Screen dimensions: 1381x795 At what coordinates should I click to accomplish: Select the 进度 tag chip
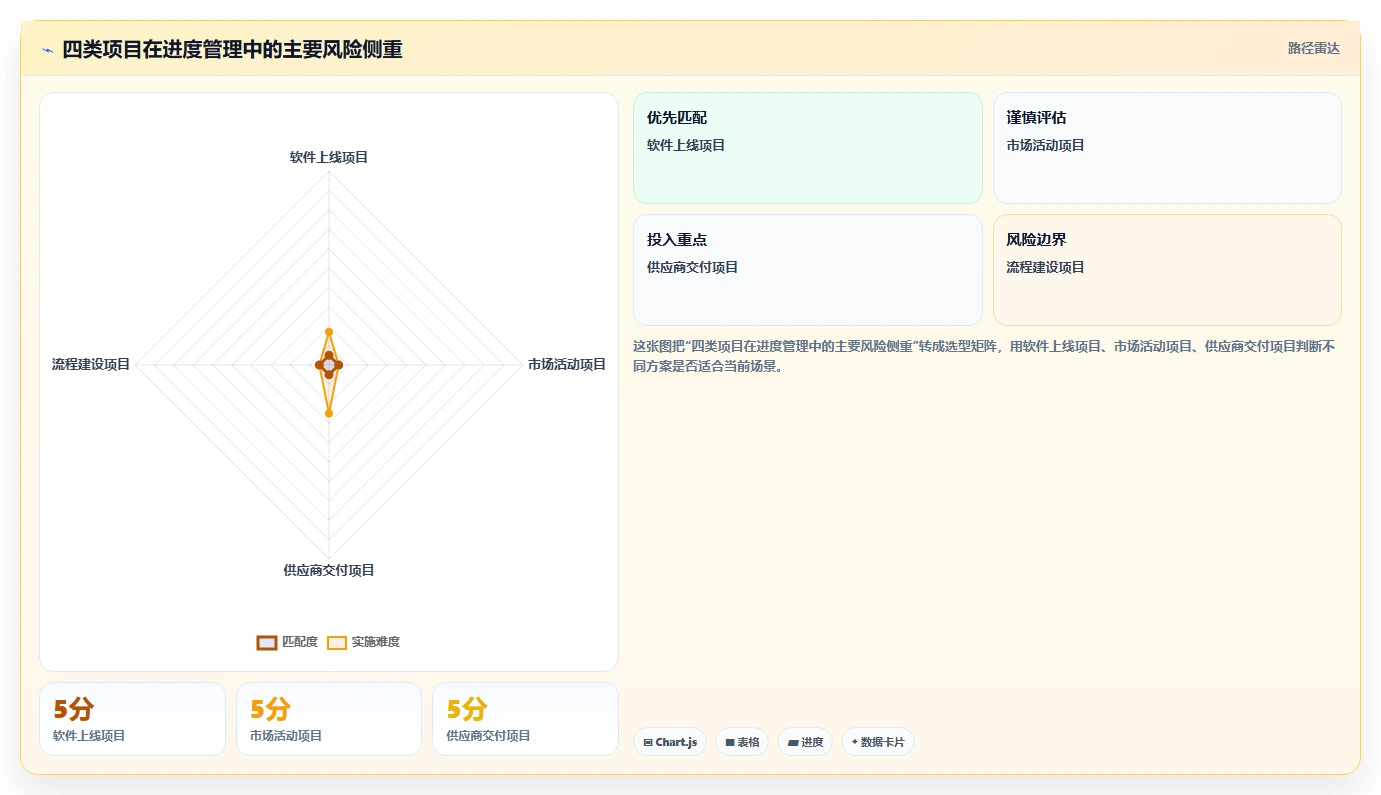(805, 742)
